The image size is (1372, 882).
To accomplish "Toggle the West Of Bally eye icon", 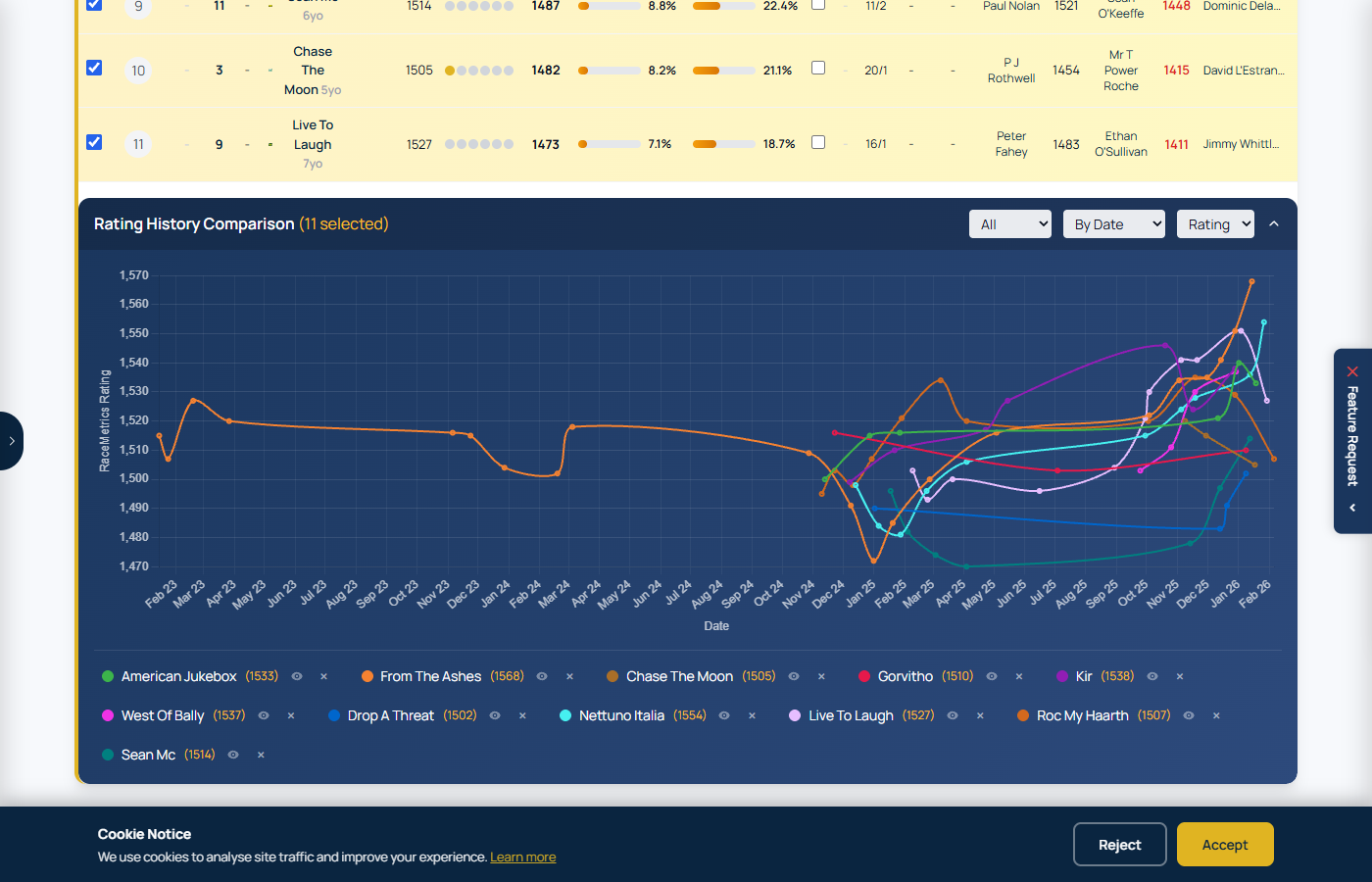I will click(x=263, y=715).
